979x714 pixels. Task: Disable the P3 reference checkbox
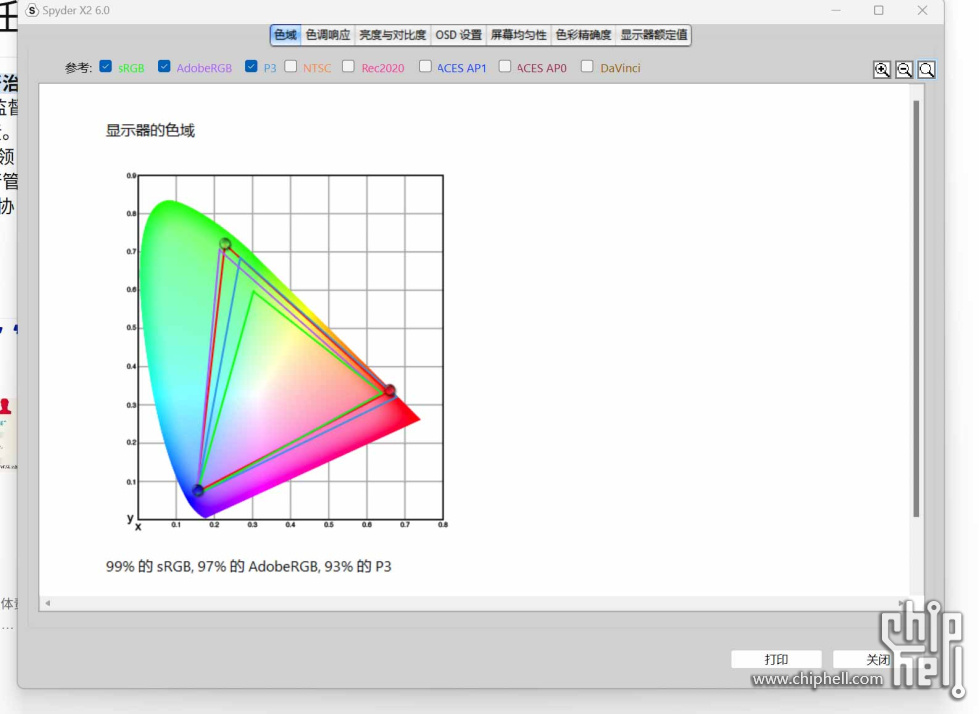click(251, 67)
